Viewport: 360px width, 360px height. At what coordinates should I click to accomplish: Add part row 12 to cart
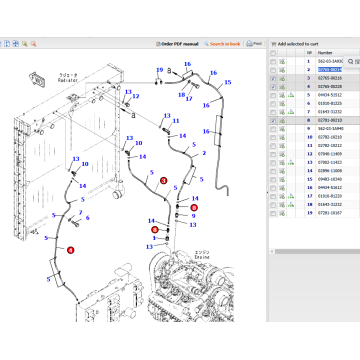[x=282, y=154]
